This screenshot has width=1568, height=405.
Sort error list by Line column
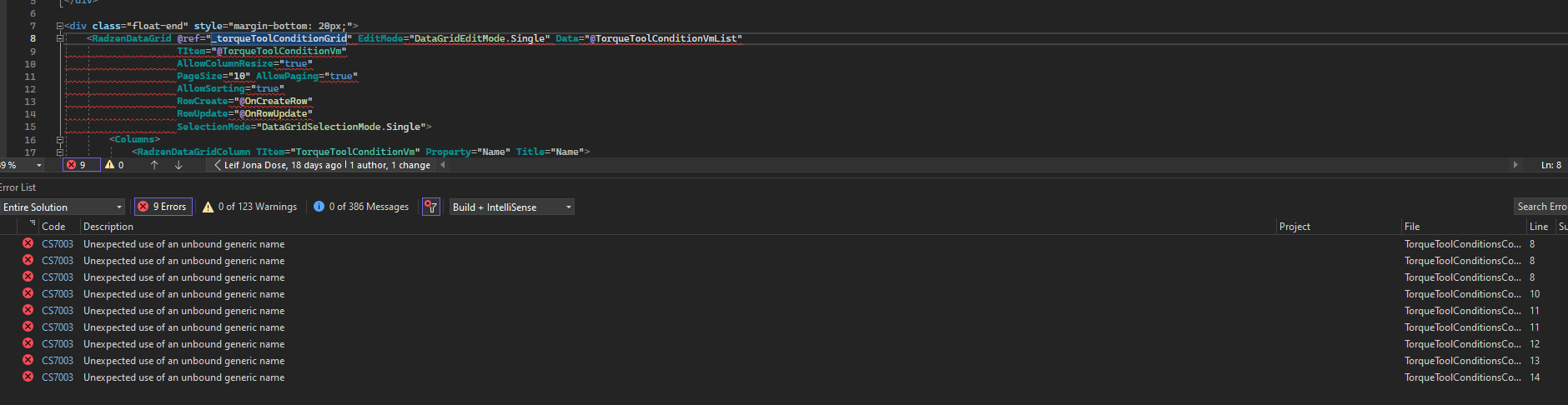(x=1540, y=227)
